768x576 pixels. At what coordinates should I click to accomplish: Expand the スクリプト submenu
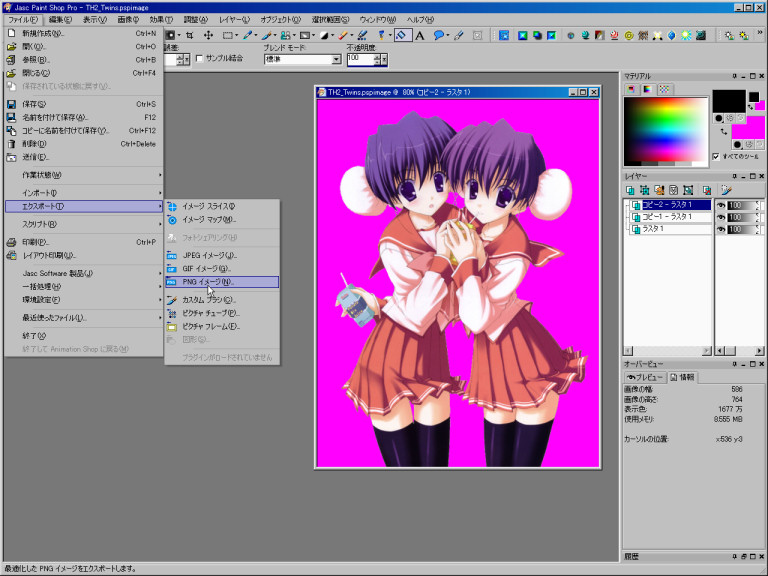(x=83, y=224)
